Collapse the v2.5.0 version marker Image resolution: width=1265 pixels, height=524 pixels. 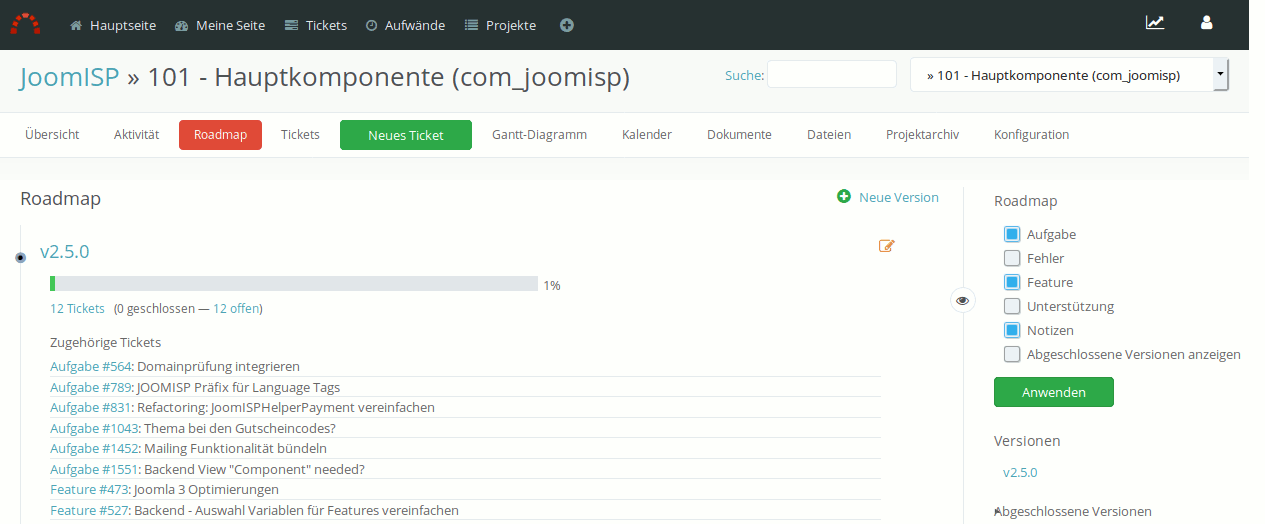[x=20, y=258]
